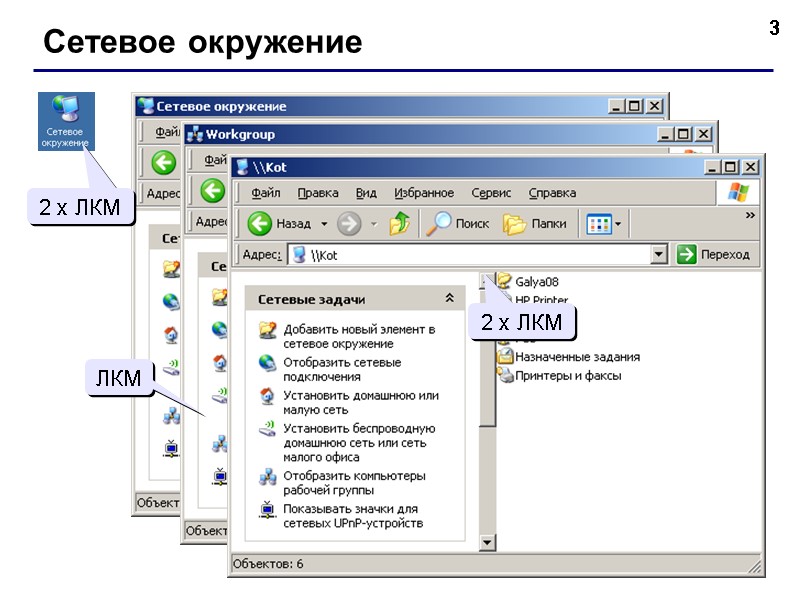Image resolution: width=800 pixels, height=600 pixels.
Task: Open the Вид menu
Action: (x=366, y=193)
